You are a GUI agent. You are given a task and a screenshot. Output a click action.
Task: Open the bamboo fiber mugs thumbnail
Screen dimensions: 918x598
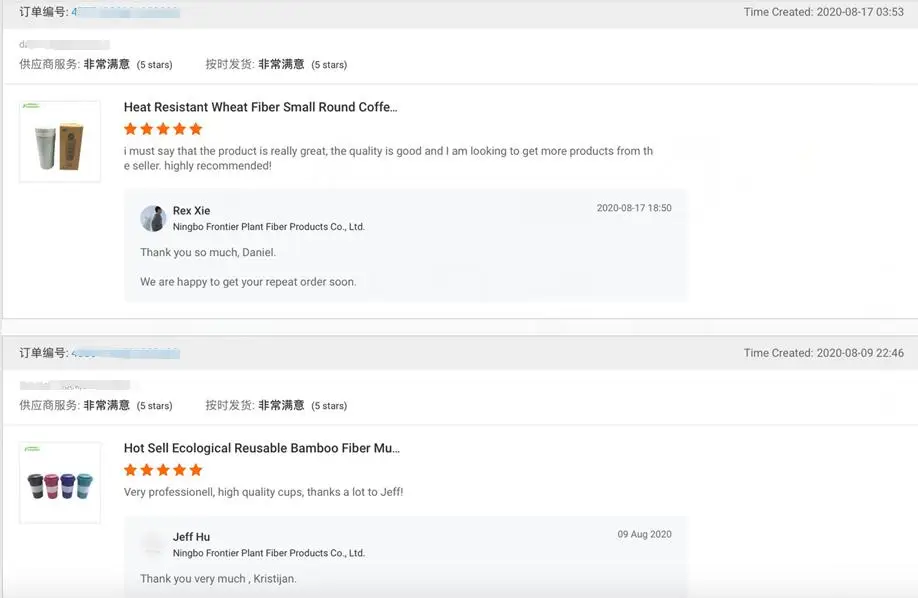click(x=60, y=482)
